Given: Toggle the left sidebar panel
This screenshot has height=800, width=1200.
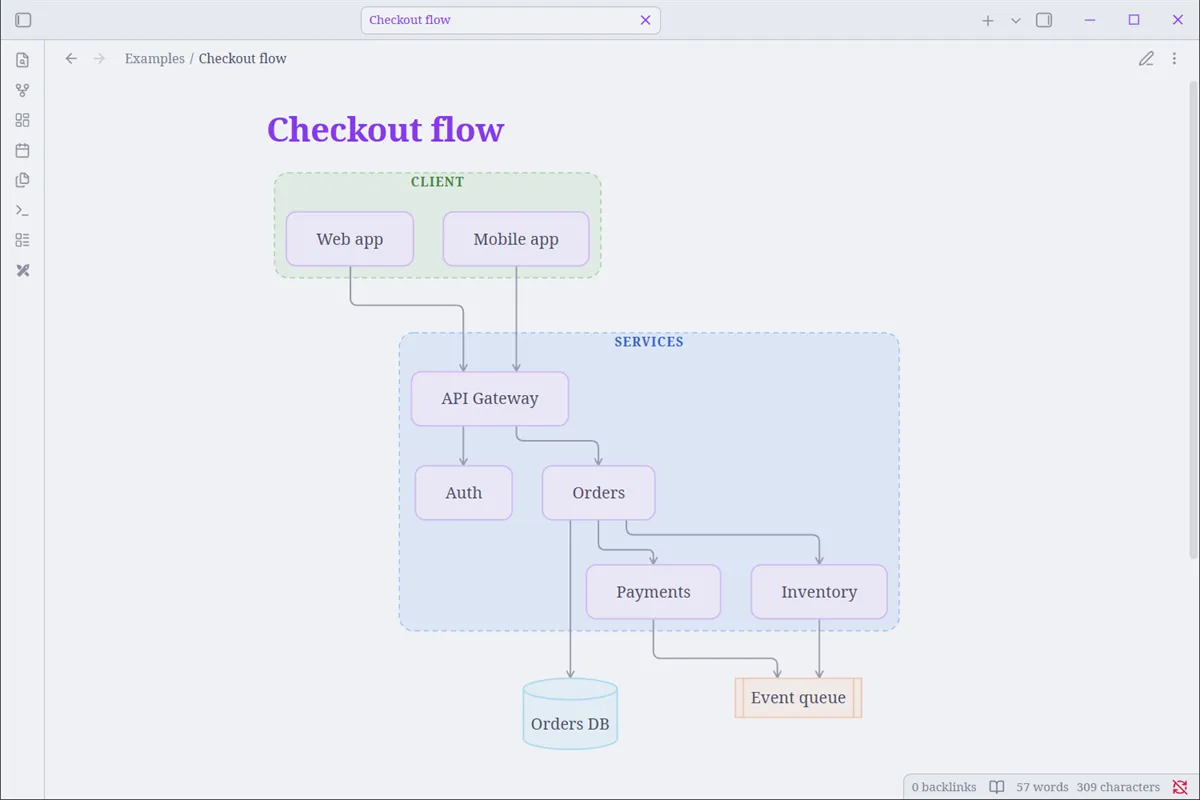Looking at the screenshot, I should pos(23,20).
